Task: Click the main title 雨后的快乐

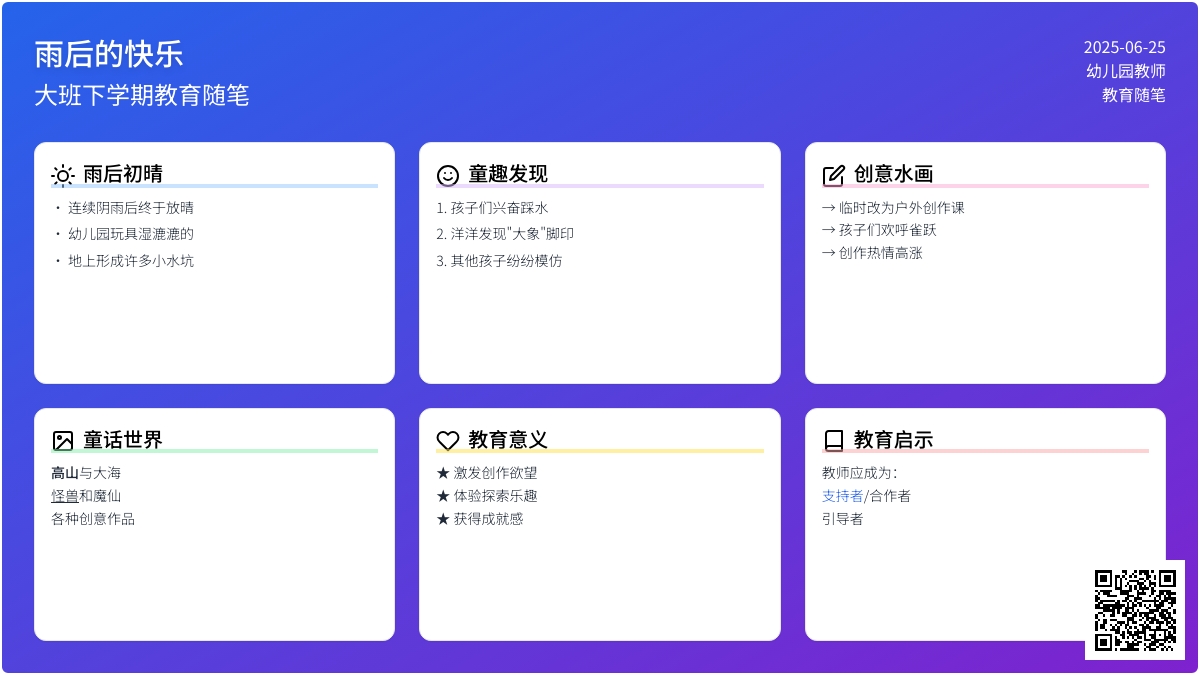Action: [x=109, y=54]
